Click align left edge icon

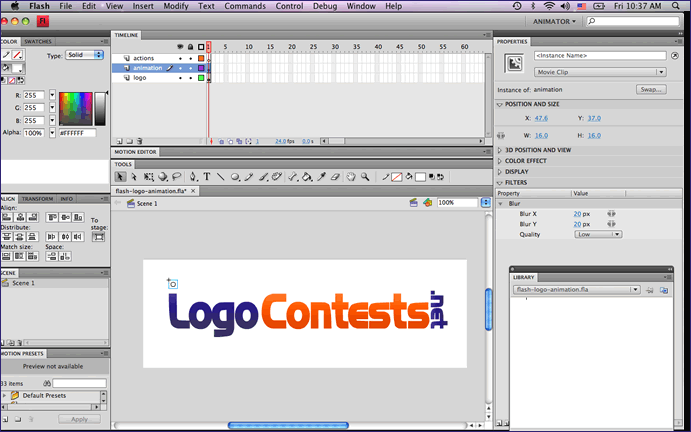click(x=7, y=217)
